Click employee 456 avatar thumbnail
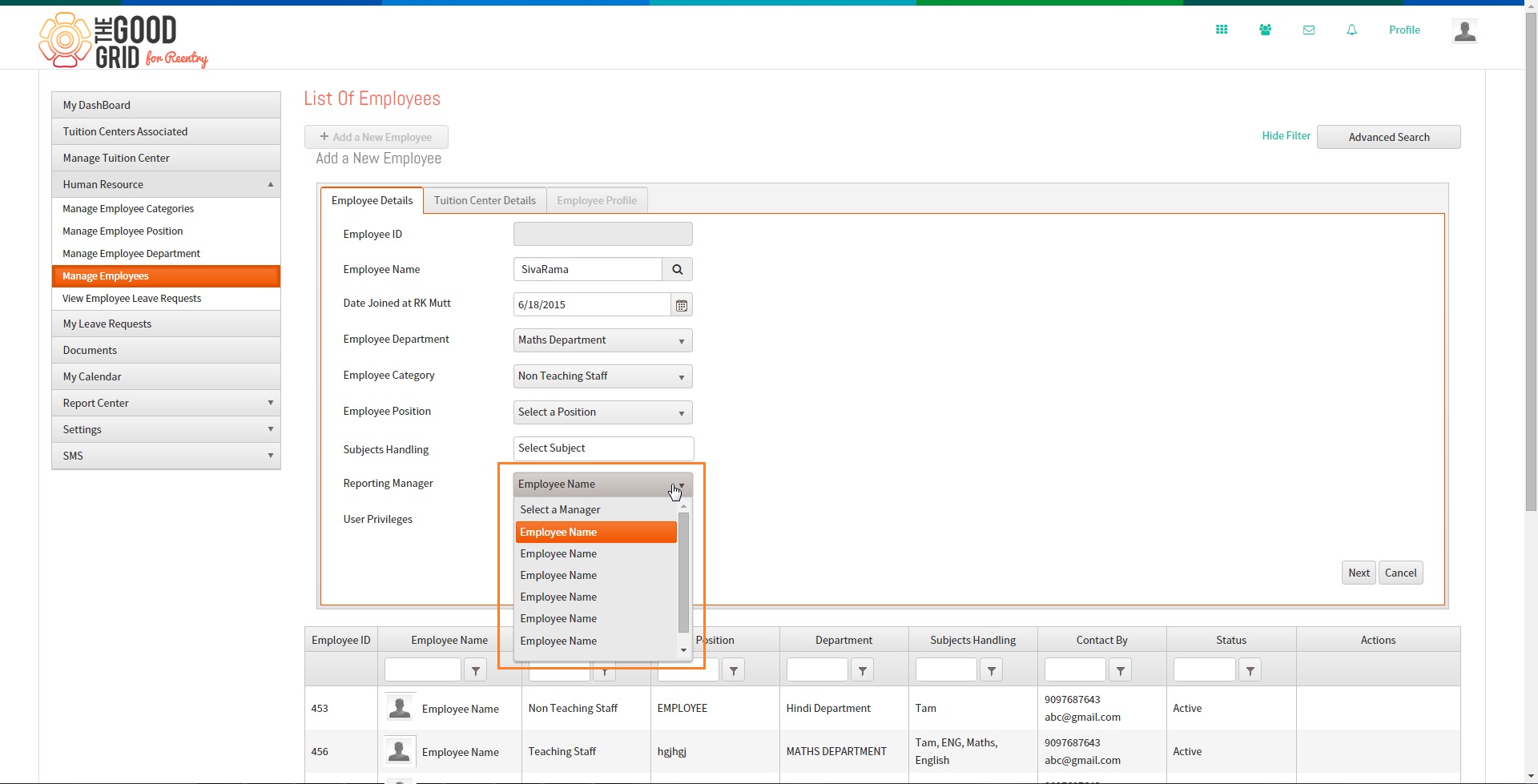 click(400, 751)
